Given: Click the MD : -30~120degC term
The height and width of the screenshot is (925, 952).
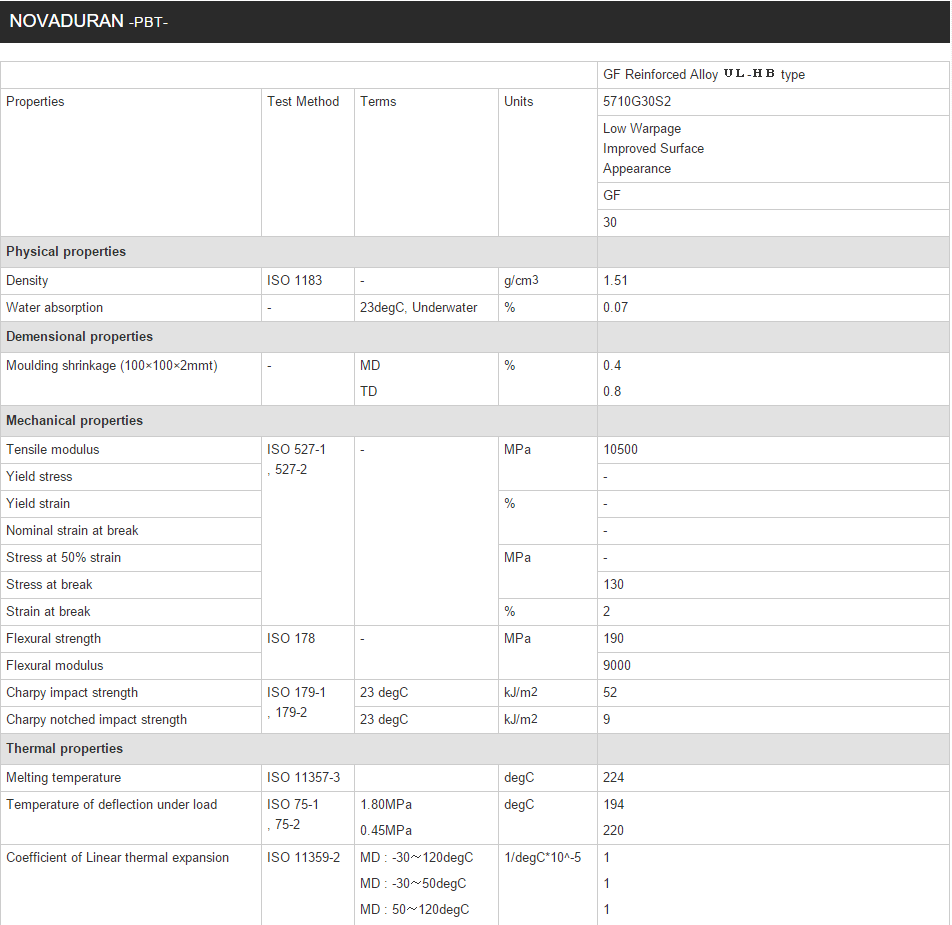Looking at the screenshot, I should 416,858.
